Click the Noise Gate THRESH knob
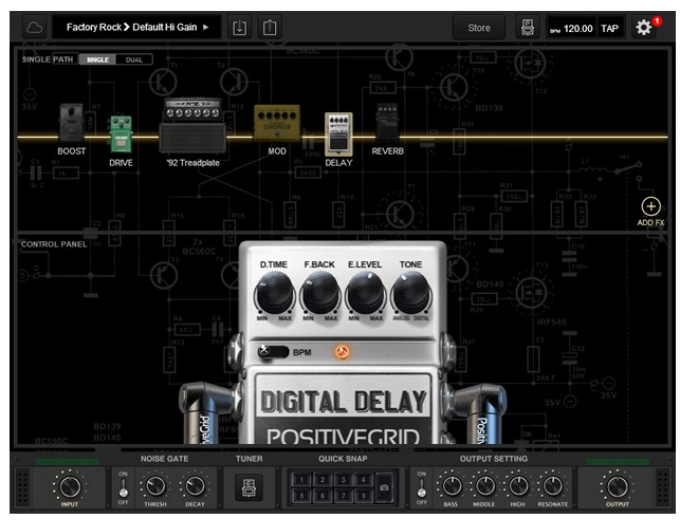Image resolution: width=682 pixels, height=528 pixels. point(155,486)
